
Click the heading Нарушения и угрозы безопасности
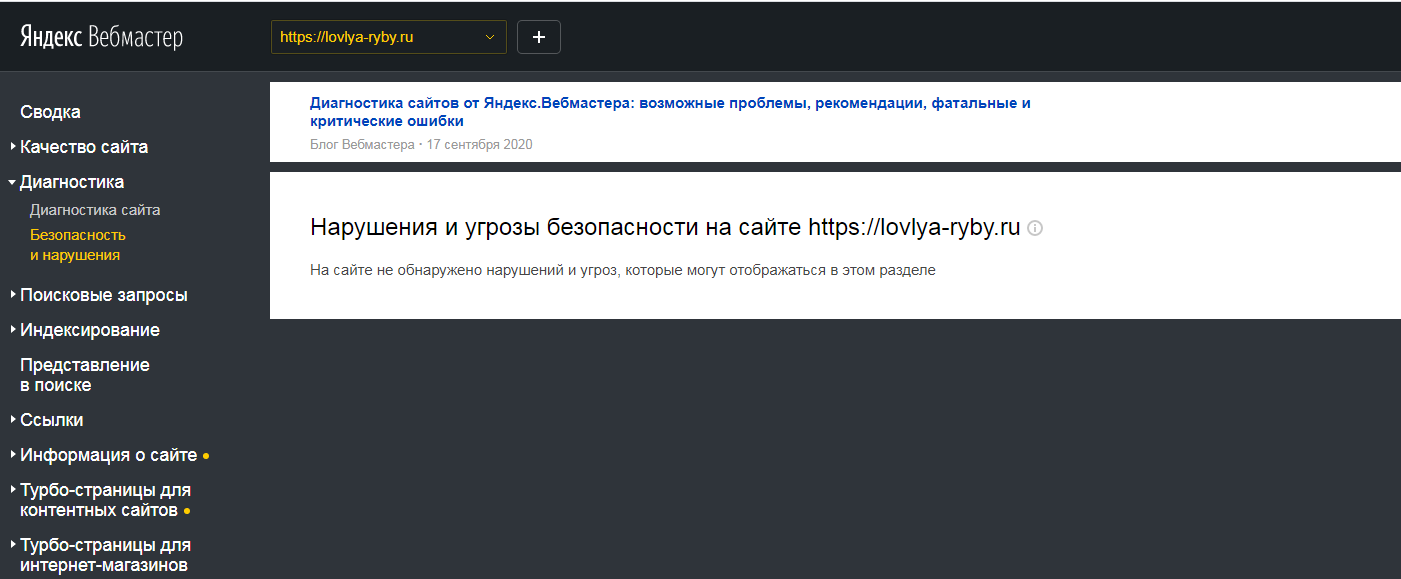tap(665, 228)
